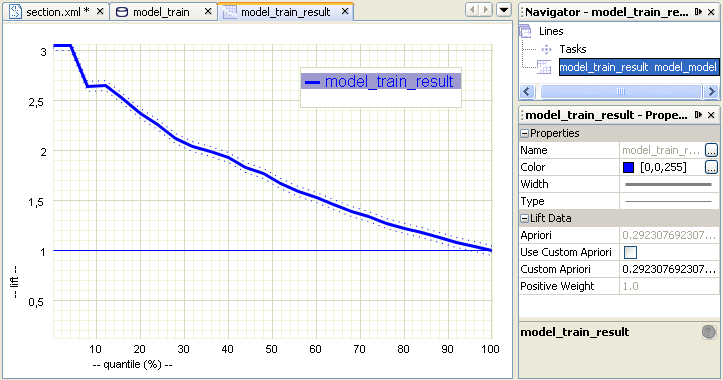Switch to the section.xml tab
This screenshot has width=723, height=380.
coord(57,12)
